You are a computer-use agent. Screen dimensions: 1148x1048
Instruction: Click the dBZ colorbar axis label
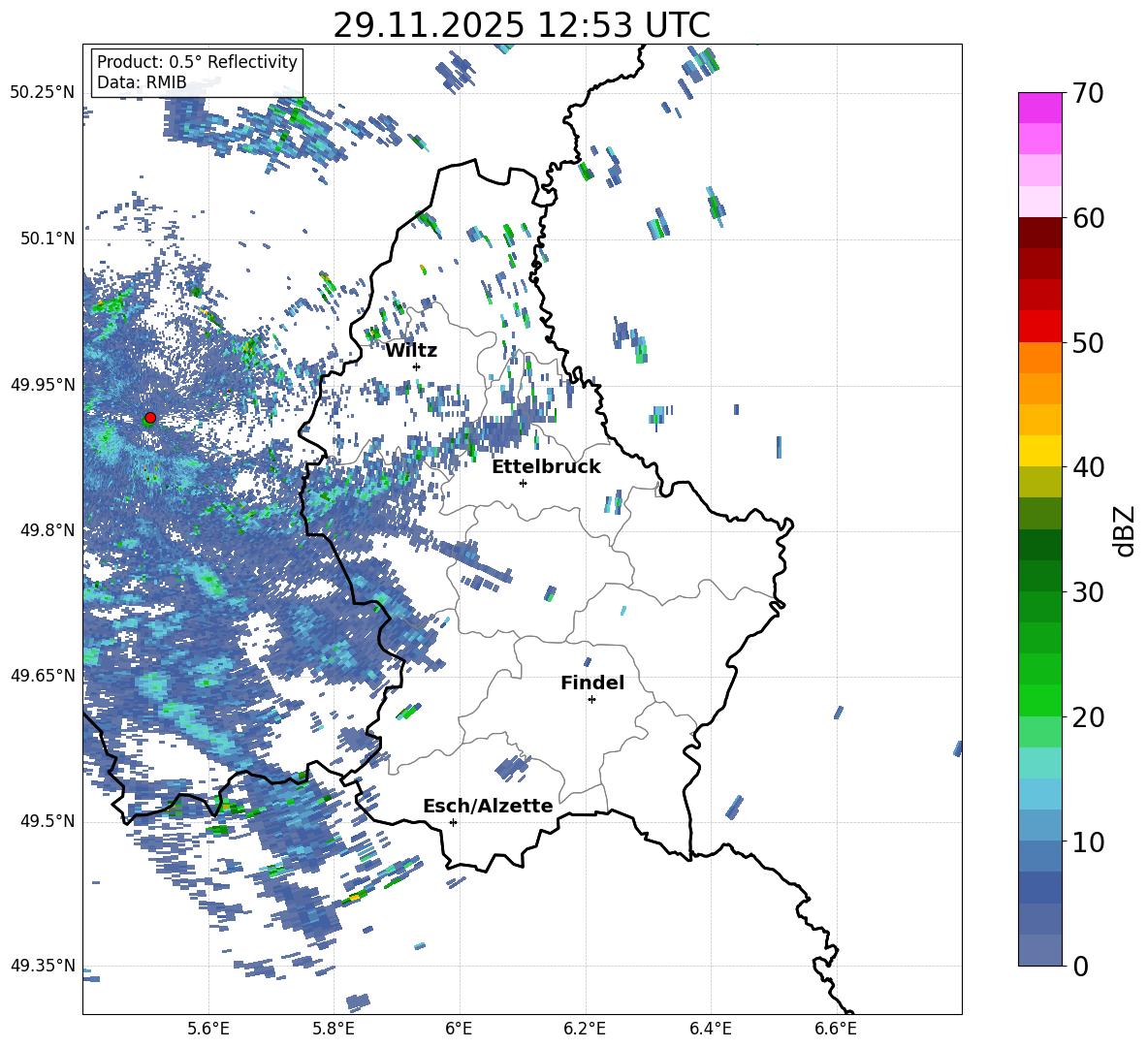(1125, 530)
